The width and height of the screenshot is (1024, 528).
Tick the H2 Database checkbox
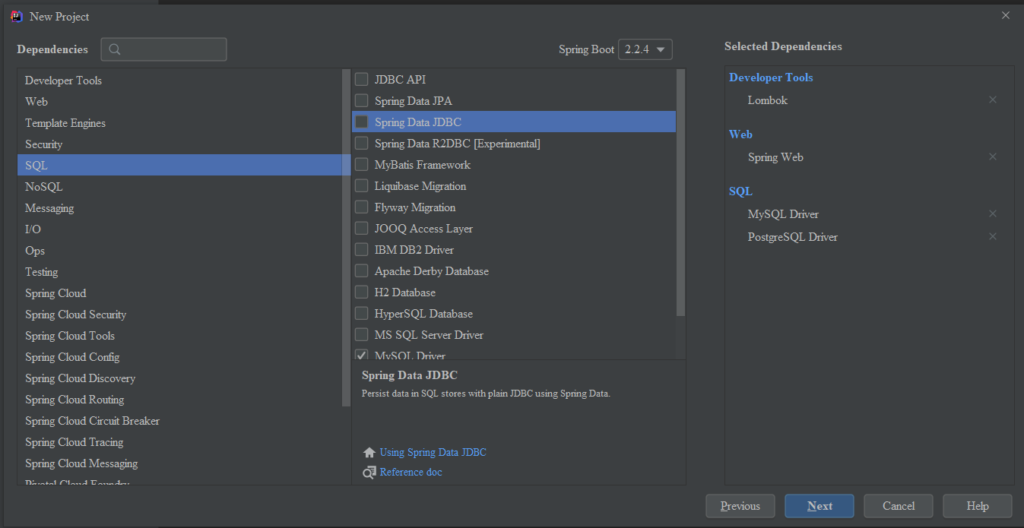[362, 293]
